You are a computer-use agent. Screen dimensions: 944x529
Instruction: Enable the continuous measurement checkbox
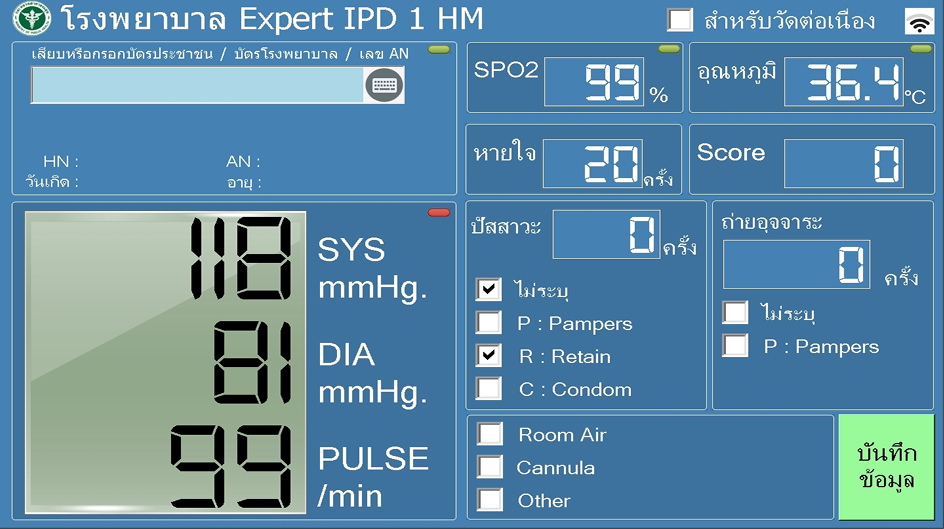pyautogui.click(x=680, y=20)
